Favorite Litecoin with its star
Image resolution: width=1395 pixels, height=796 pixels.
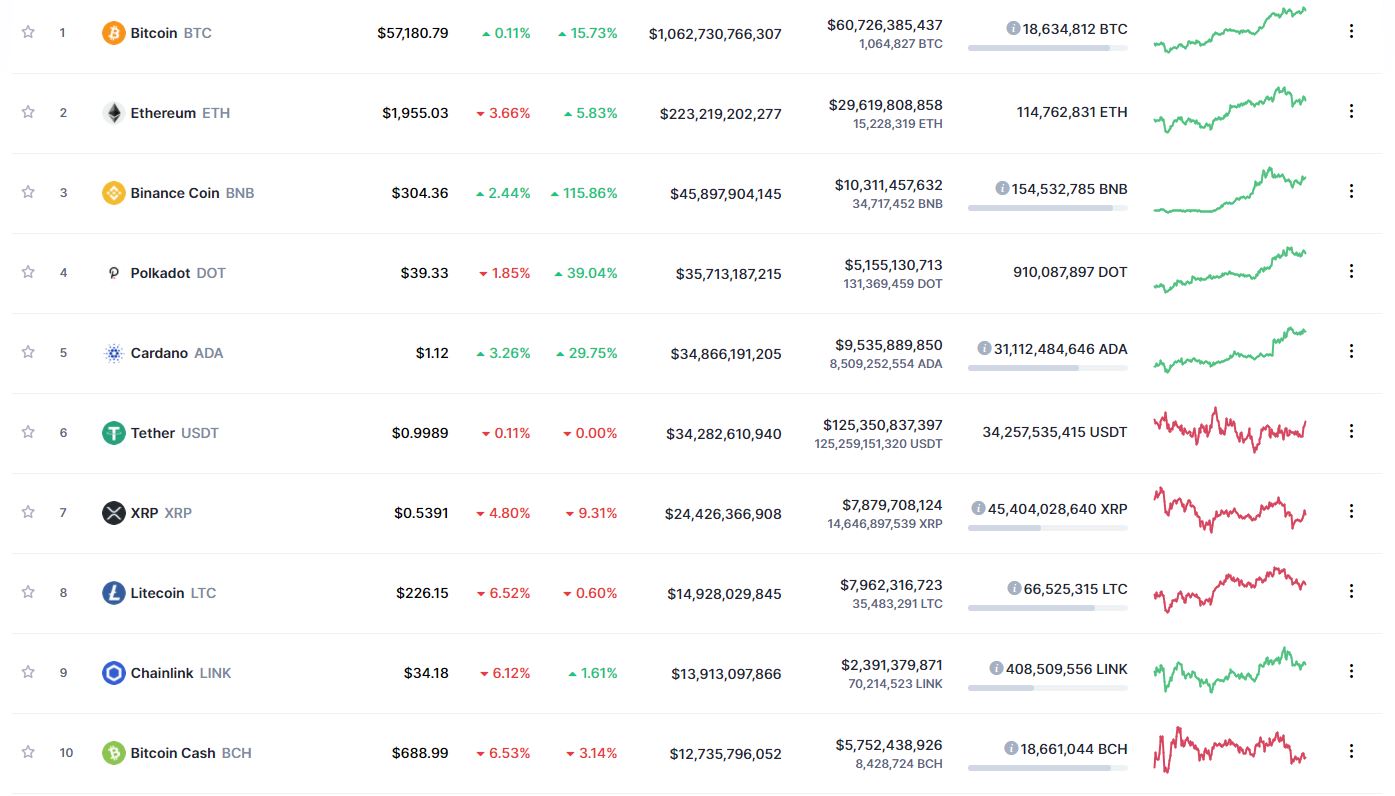[28, 592]
